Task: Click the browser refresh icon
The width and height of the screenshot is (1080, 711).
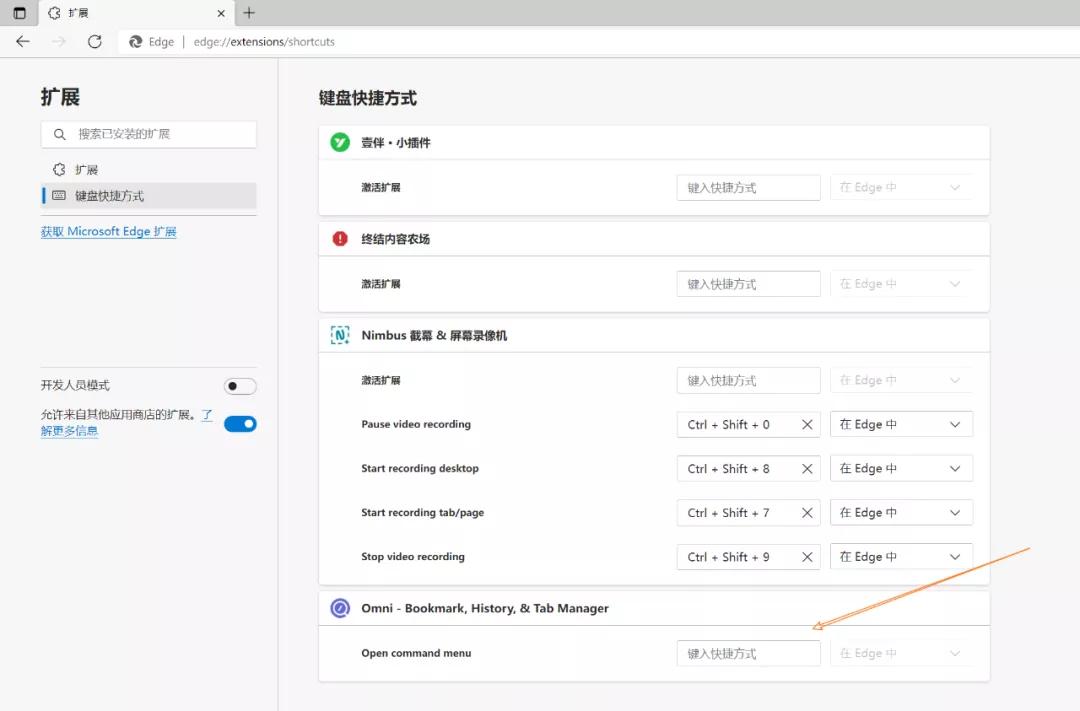Action: coord(94,42)
